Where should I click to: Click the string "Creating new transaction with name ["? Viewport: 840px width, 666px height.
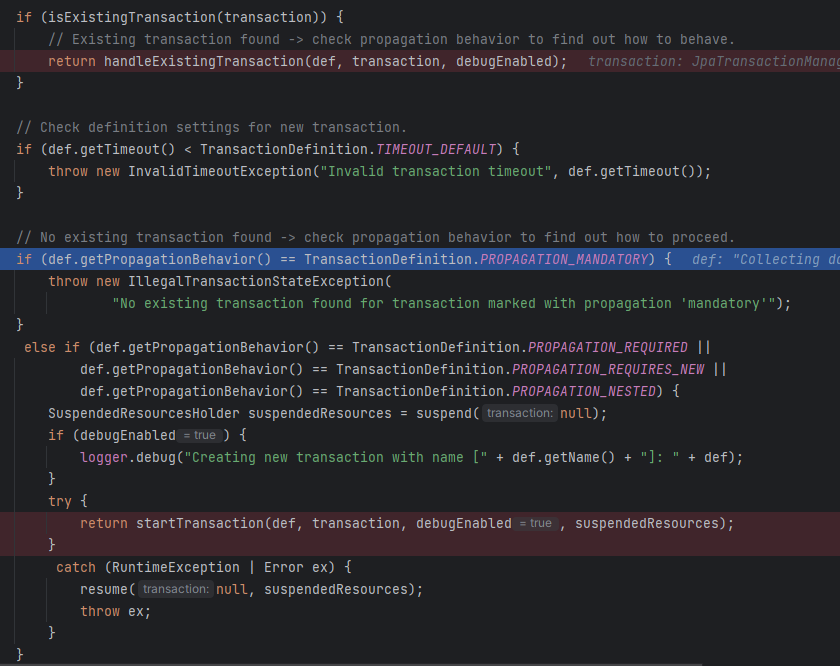(336, 457)
